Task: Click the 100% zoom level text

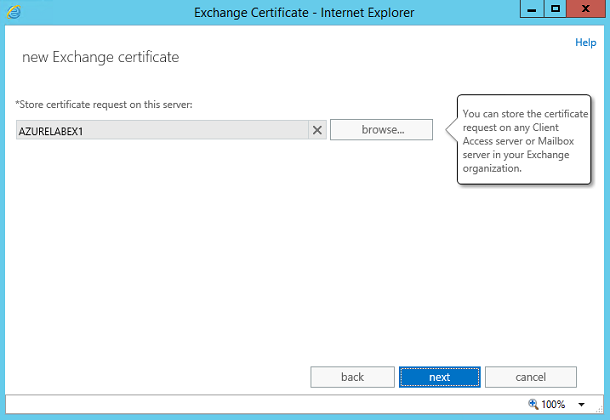Action: pos(553,404)
